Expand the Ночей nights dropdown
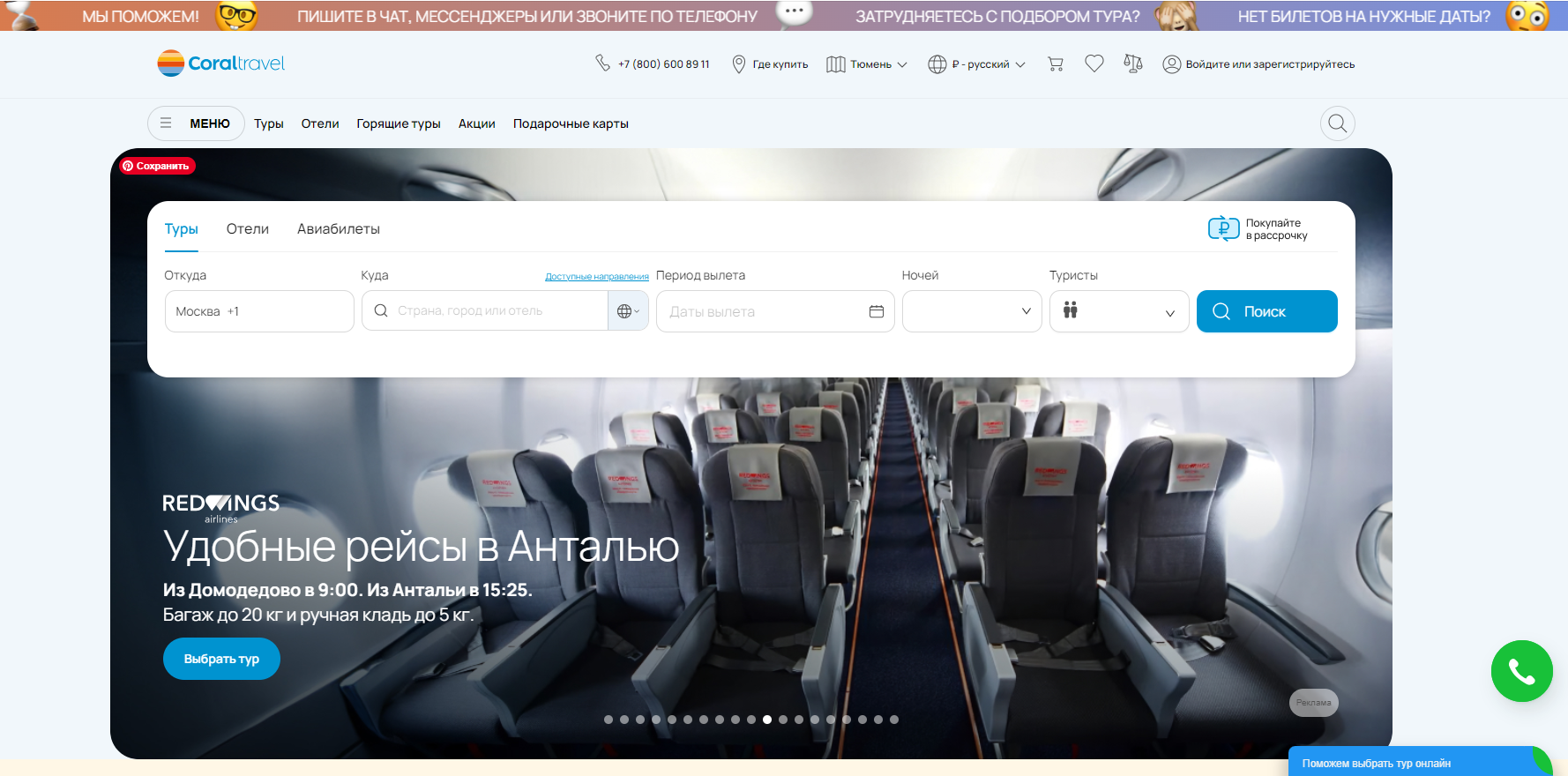The height and width of the screenshot is (776, 1568). pos(971,311)
